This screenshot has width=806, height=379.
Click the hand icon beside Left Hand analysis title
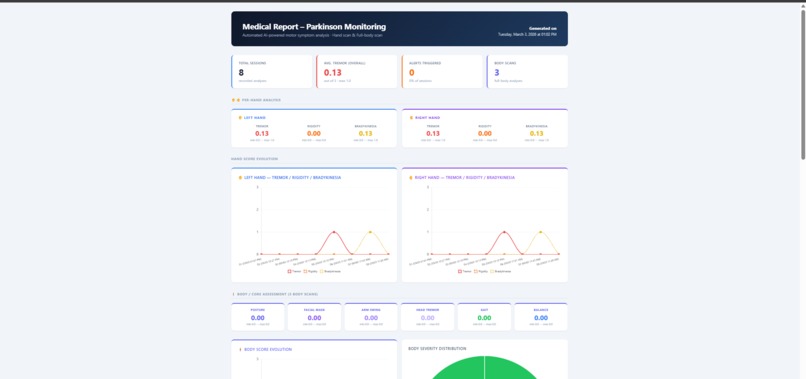240,118
